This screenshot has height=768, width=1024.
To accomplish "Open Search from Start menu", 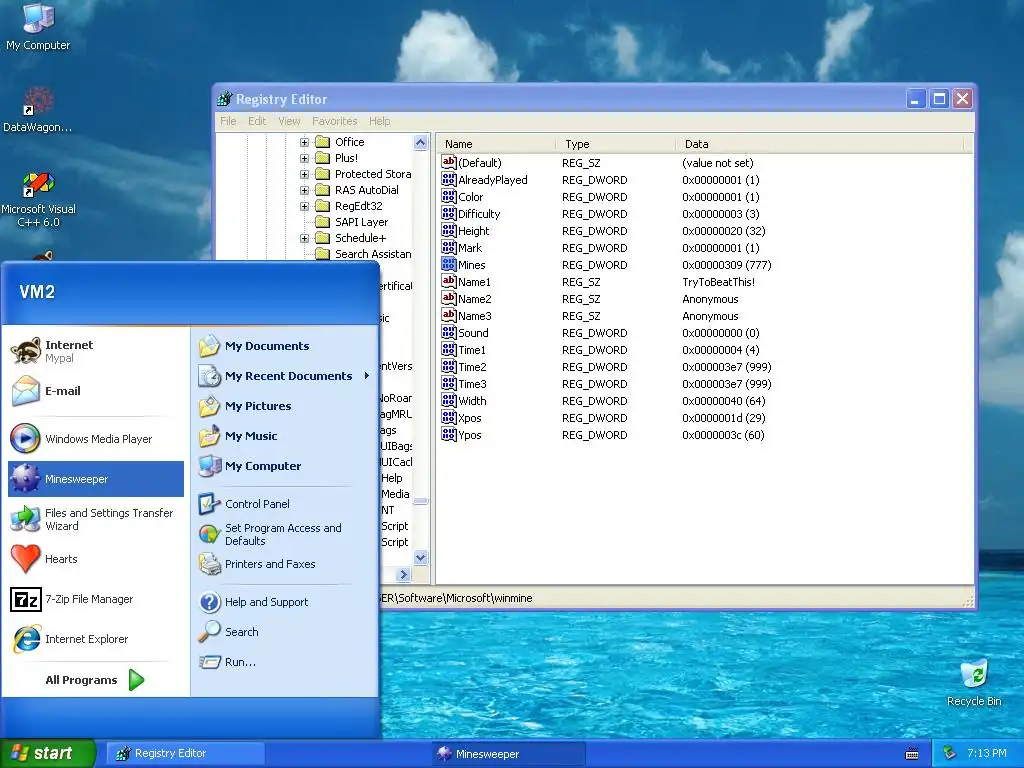I will (284, 632).
